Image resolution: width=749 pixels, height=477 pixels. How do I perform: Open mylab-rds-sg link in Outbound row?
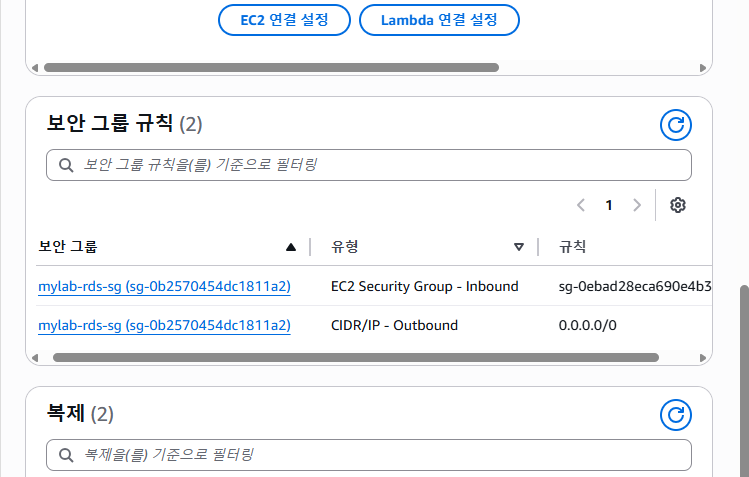(x=164, y=326)
